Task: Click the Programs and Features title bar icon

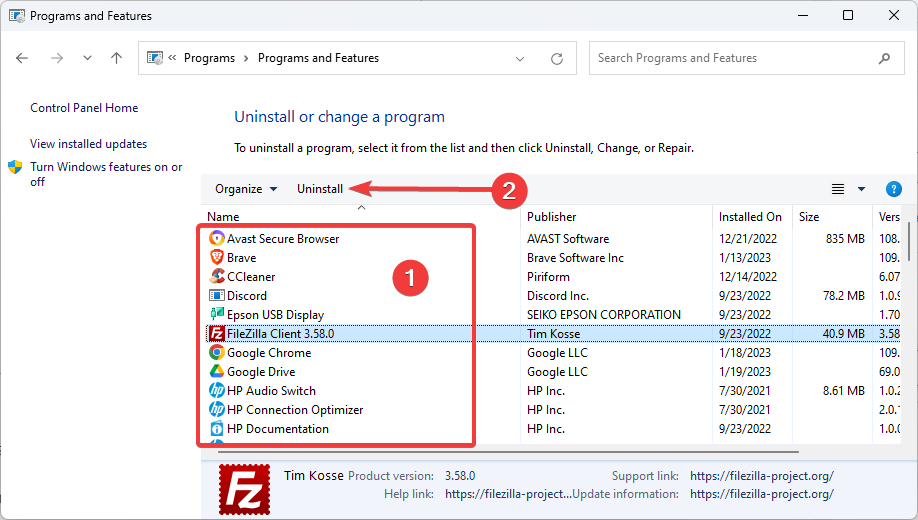Action: point(17,15)
